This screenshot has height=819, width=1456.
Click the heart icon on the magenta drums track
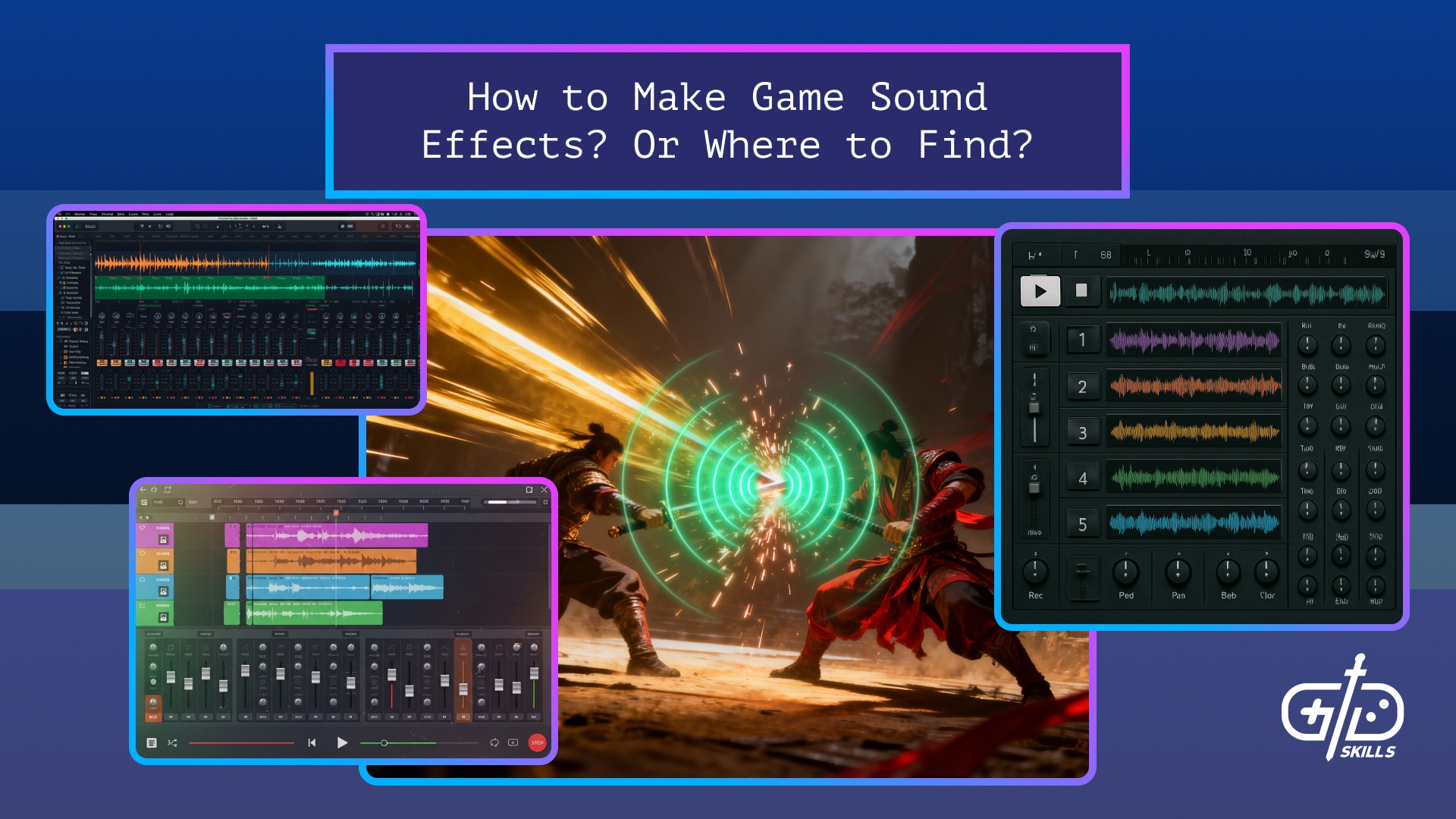(143, 527)
